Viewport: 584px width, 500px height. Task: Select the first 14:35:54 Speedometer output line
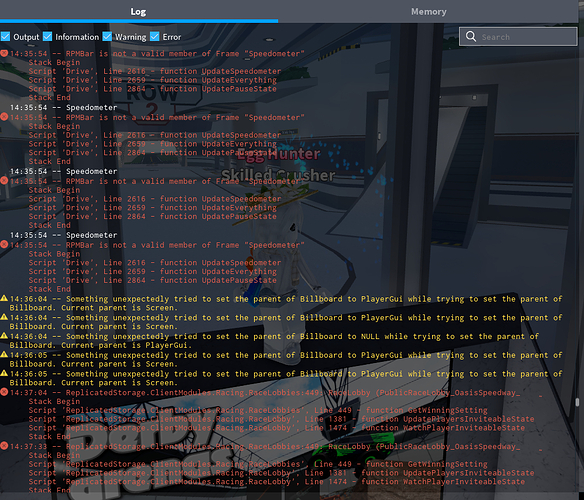click(63, 107)
